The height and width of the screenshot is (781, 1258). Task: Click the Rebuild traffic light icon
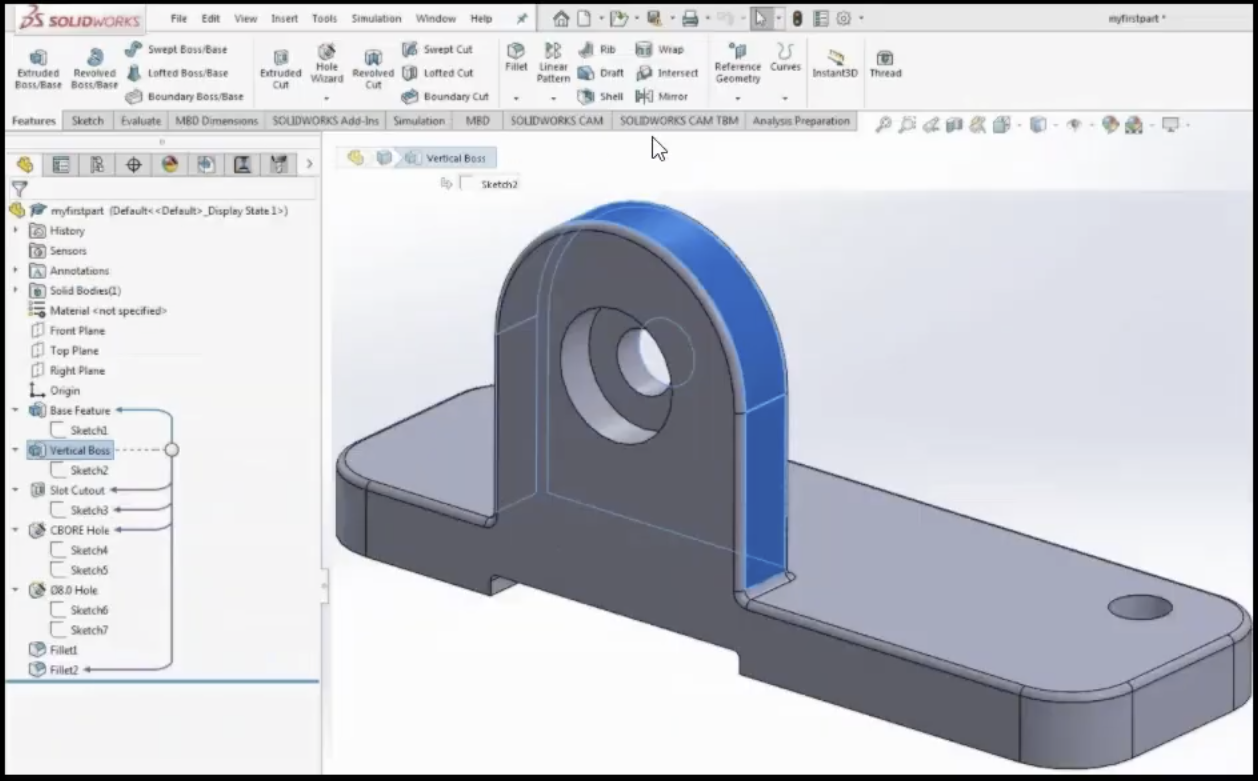pyautogui.click(x=797, y=19)
